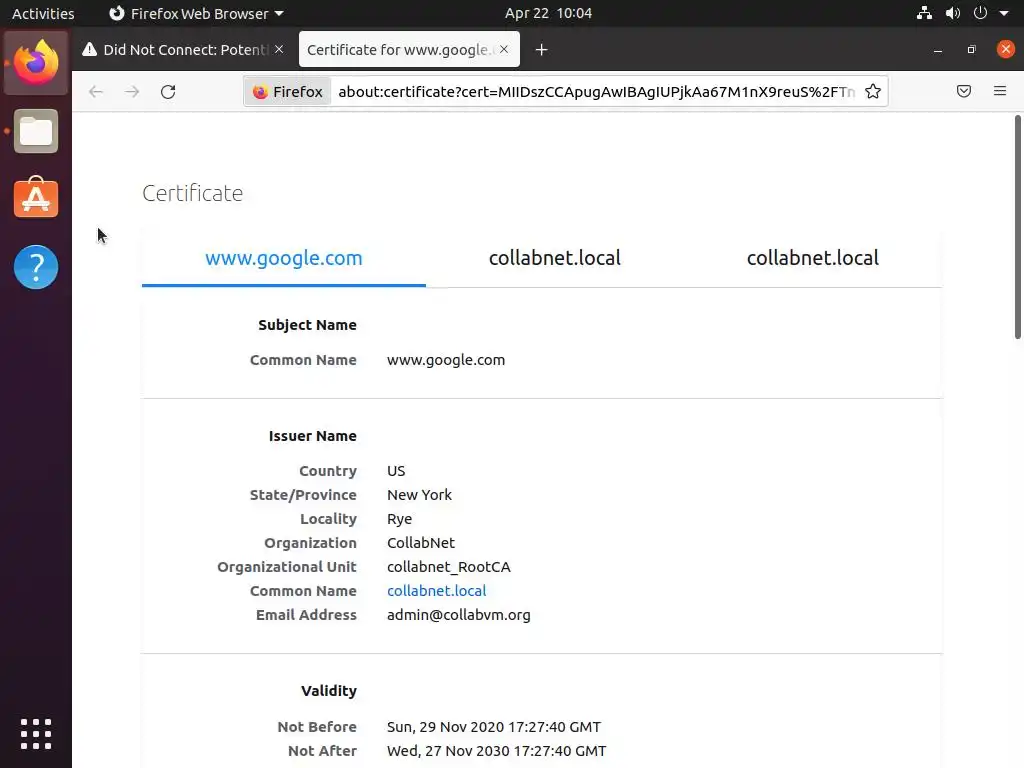
Task: Click the collabnet_RootCA value
Action: pyautogui.click(x=449, y=567)
